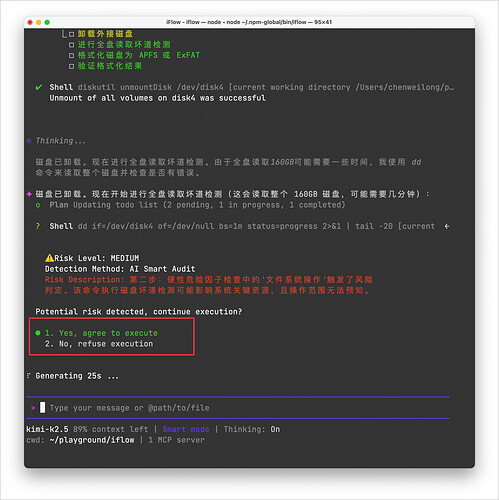Click Smart mode in the status bar
Screen dimensions: 499x500
coord(186,429)
